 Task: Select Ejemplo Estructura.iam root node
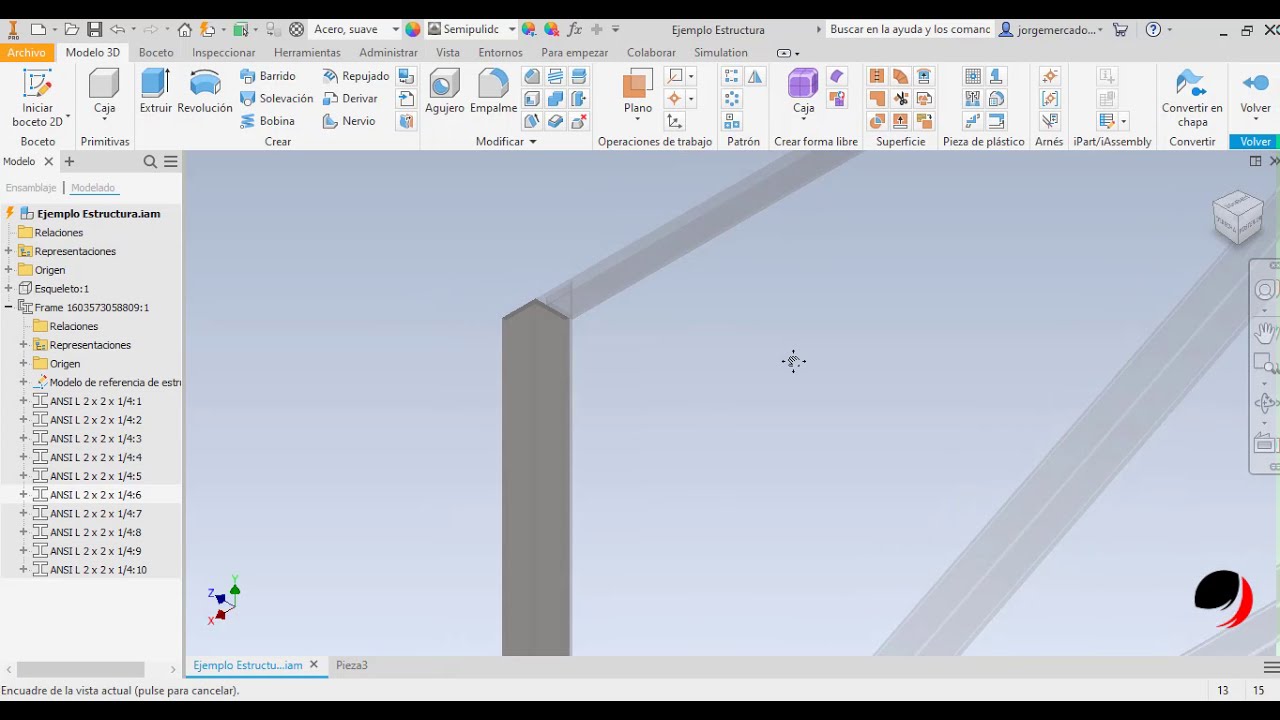(98, 214)
